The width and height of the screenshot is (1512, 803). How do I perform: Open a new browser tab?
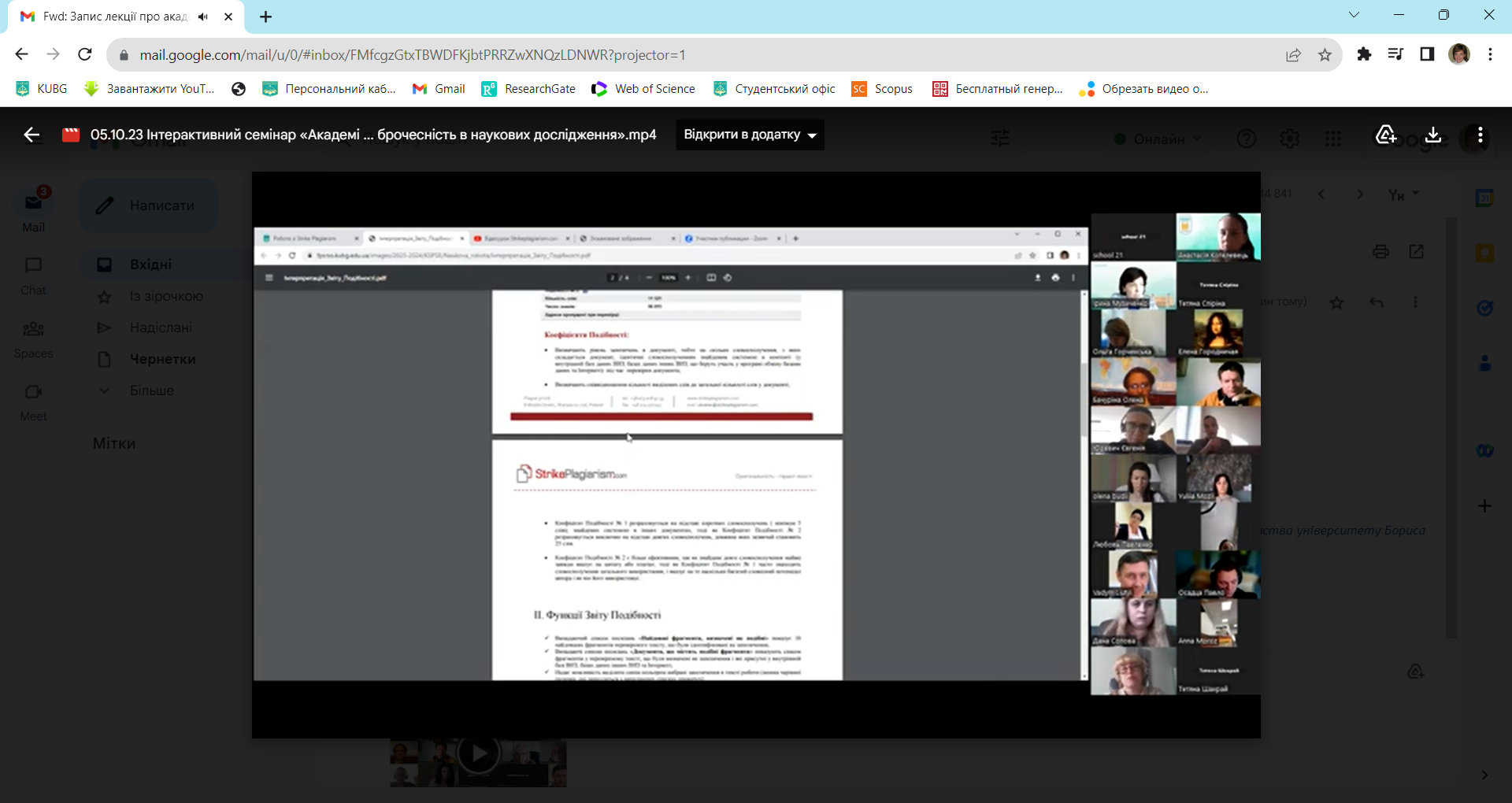point(266,17)
